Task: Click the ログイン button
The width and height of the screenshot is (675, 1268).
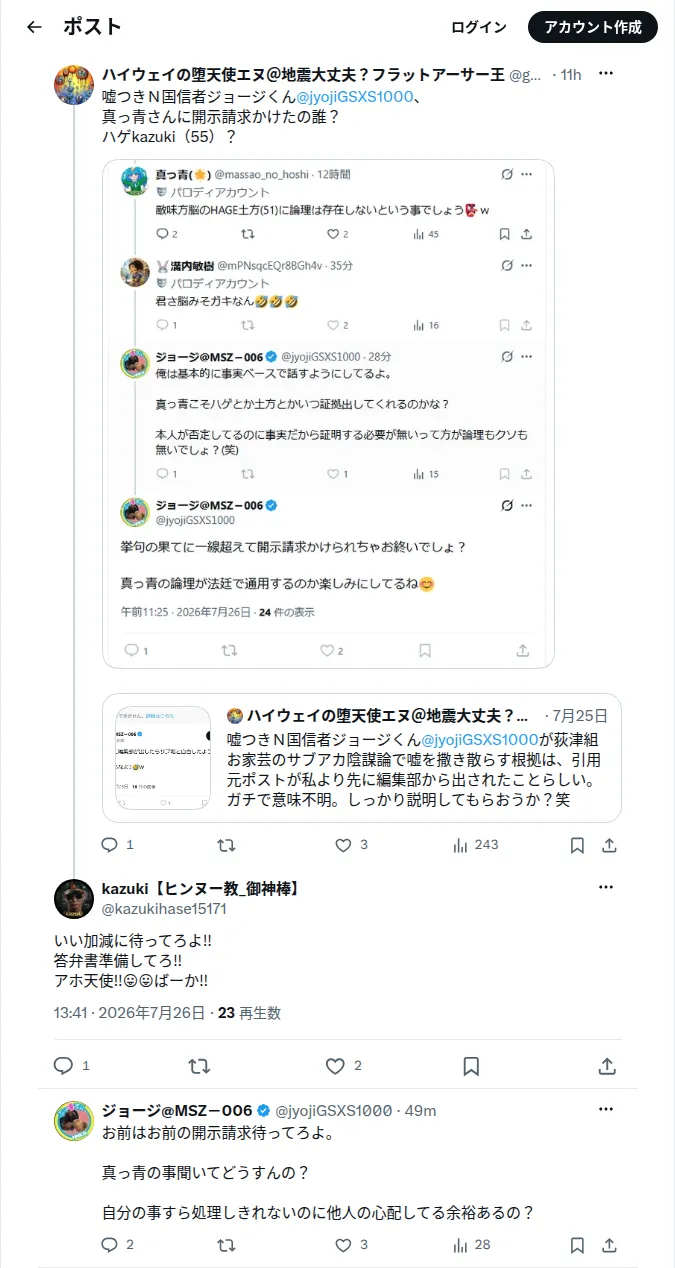Action: click(479, 27)
